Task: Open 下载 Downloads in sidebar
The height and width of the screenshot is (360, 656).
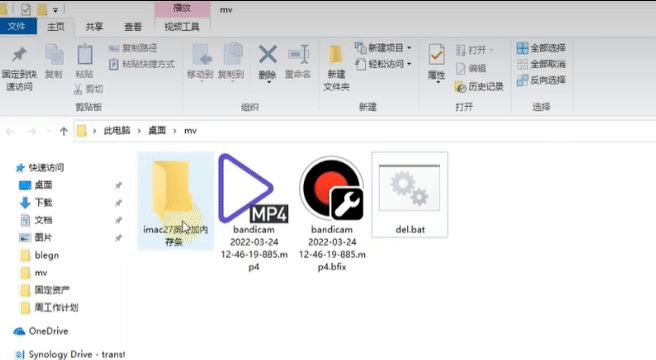Action: point(36,203)
